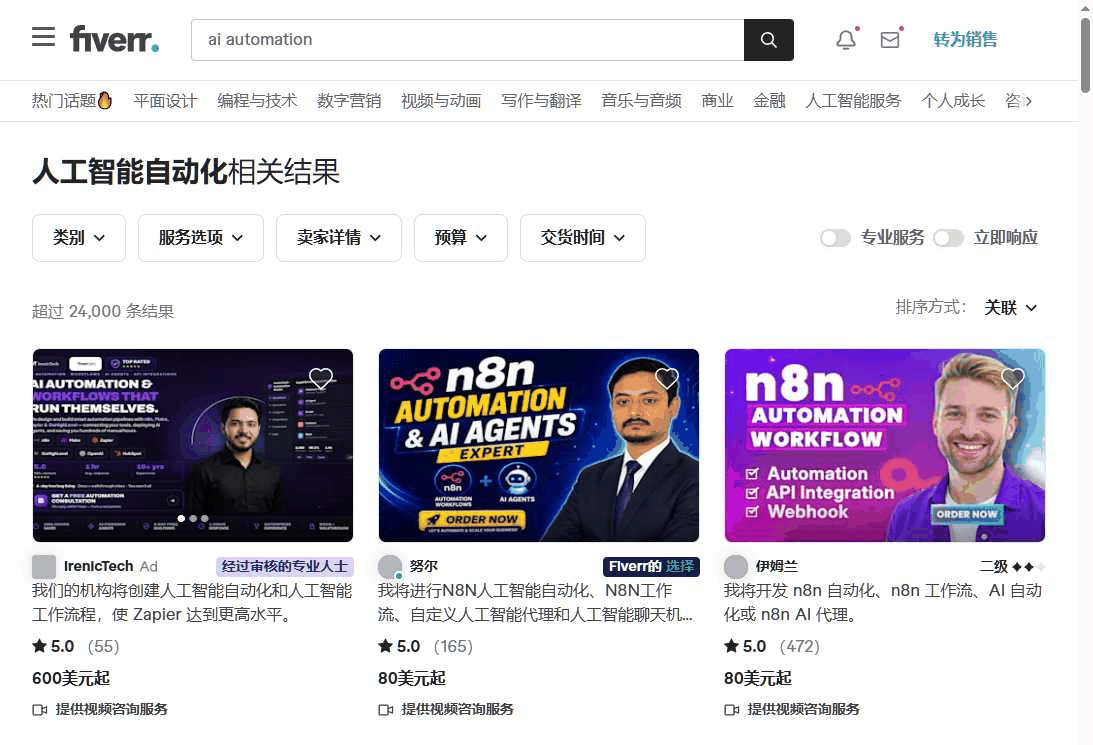Toggle 立即响应 switch
This screenshot has width=1093, height=745.
pos(948,238)
